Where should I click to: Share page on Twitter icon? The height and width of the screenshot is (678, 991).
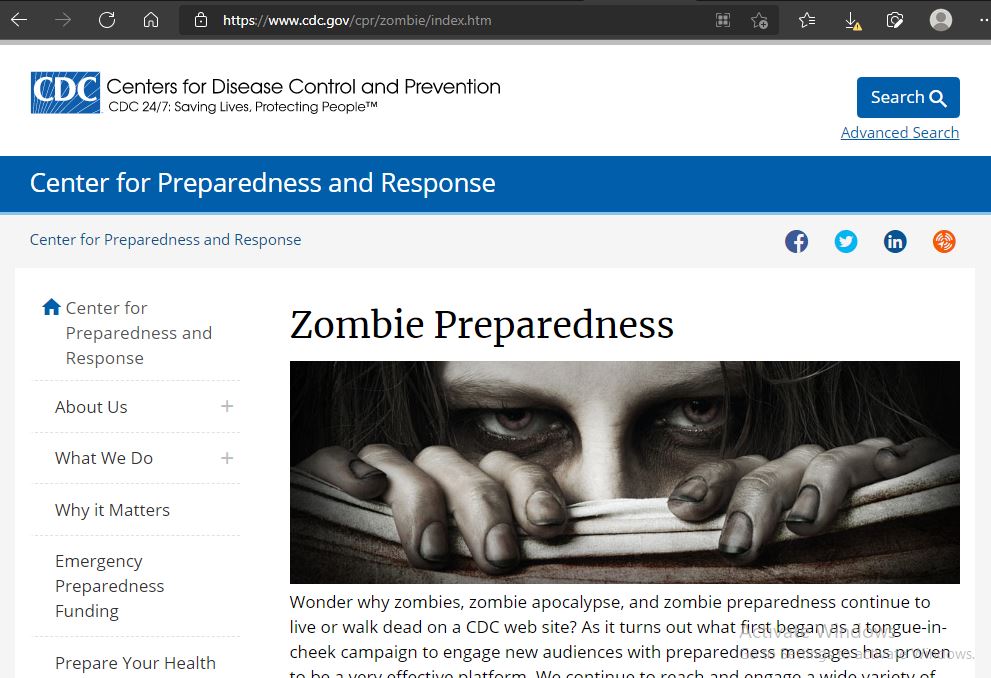pyautogui.click(x=846, y=241)
